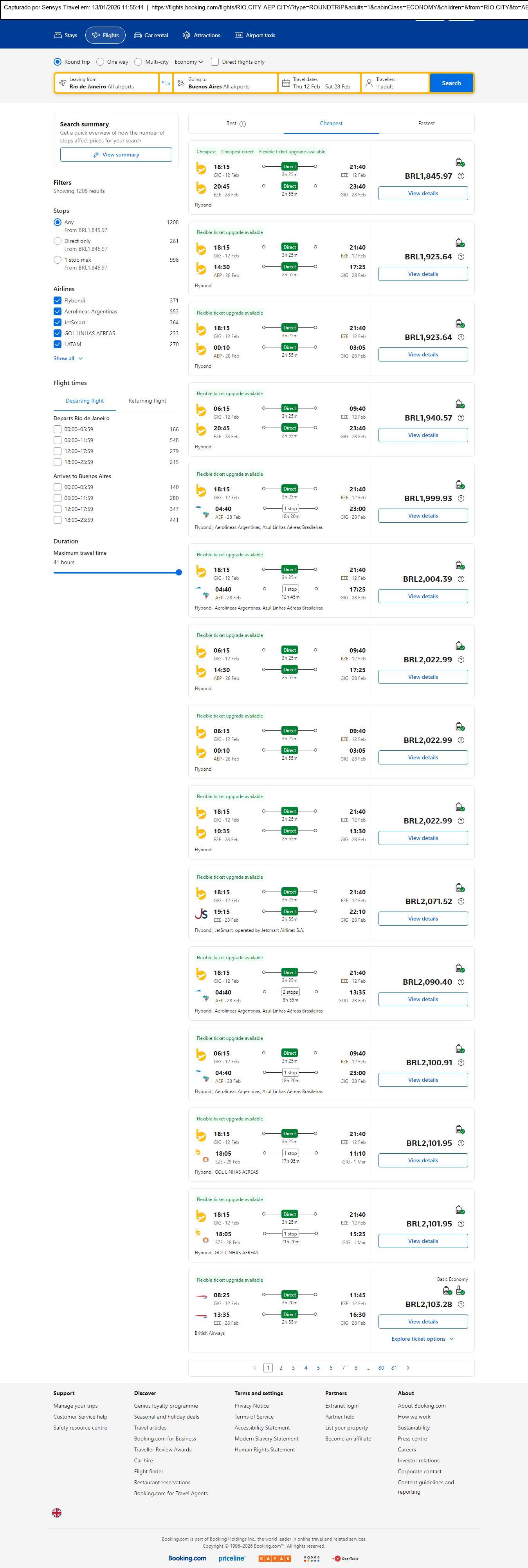Enable the Direct flights only checkbox
The width and height of the screenshot is (528, 1568).
pyautogui.click(x=215, y=62)
